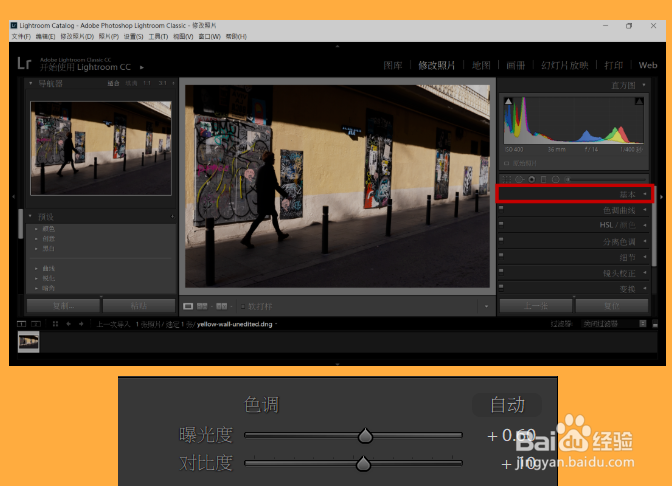
Task: Click the filter lock icon at filmstrip right
Action: pos(642,324)
